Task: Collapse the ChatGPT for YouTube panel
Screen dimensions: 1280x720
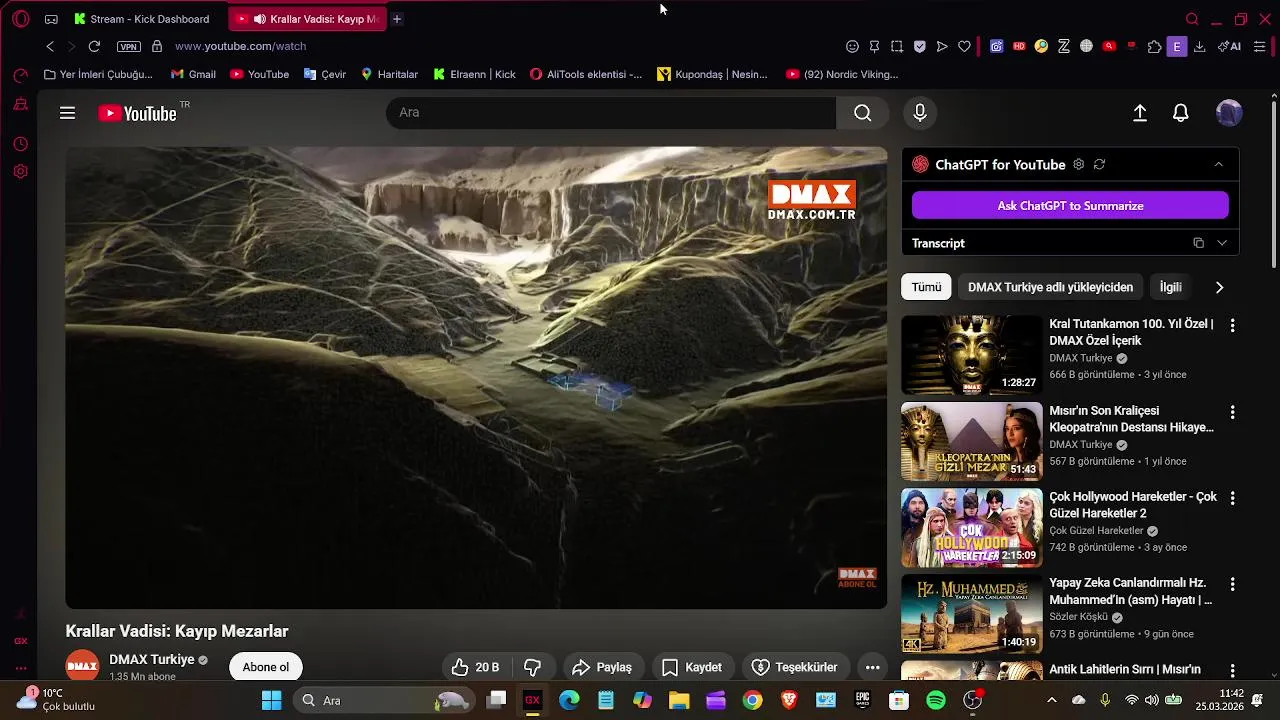Action: click(x=1218, y=164)
